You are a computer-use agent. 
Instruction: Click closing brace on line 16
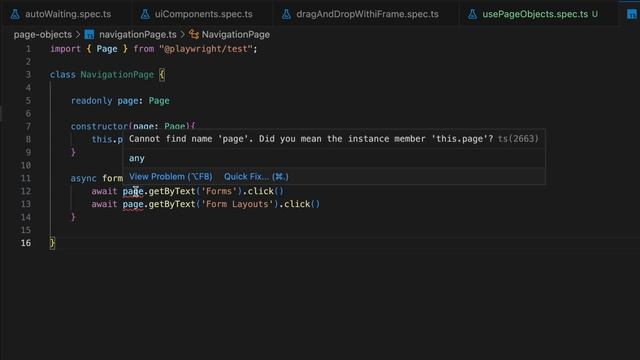52,243
